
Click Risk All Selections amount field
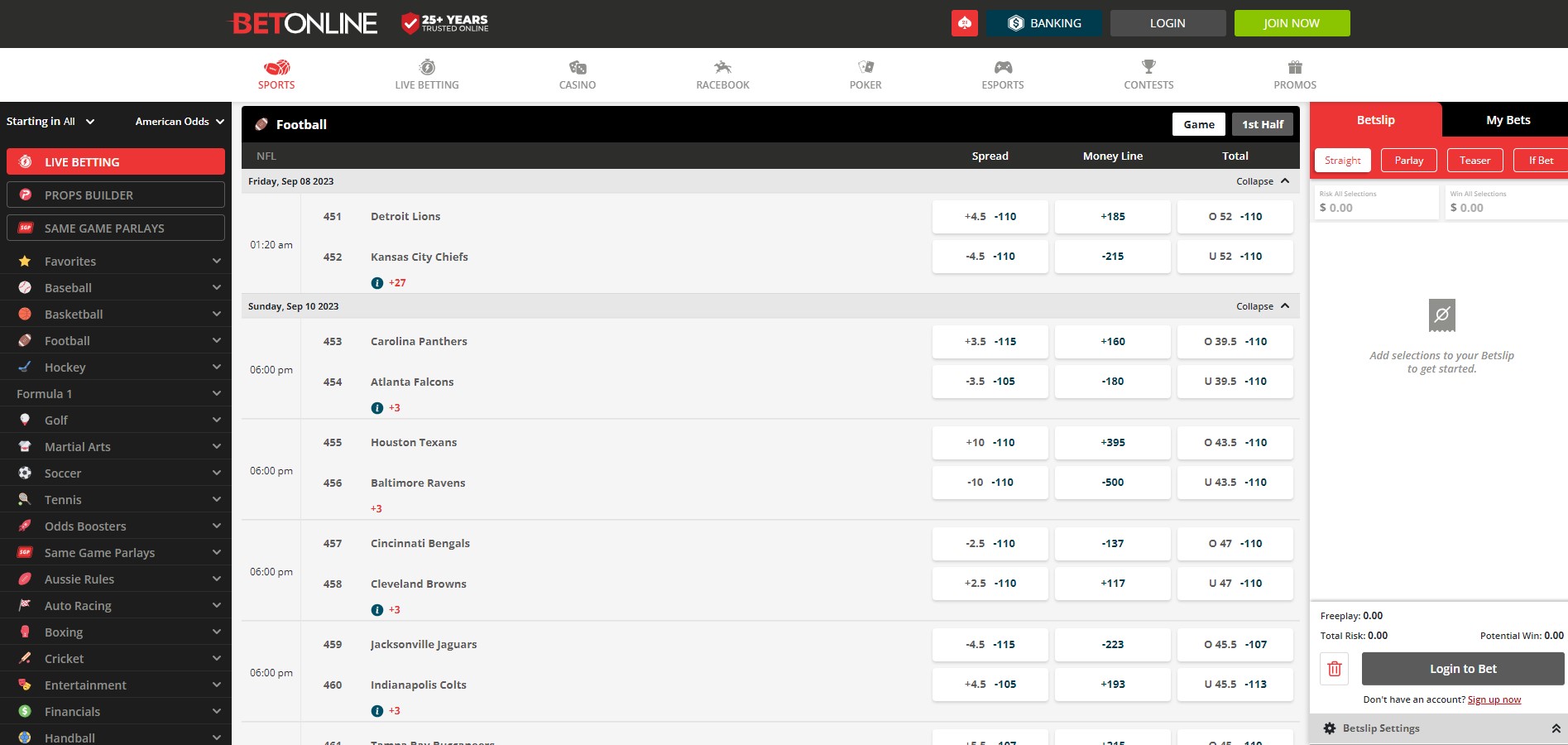click(1376, 202)
